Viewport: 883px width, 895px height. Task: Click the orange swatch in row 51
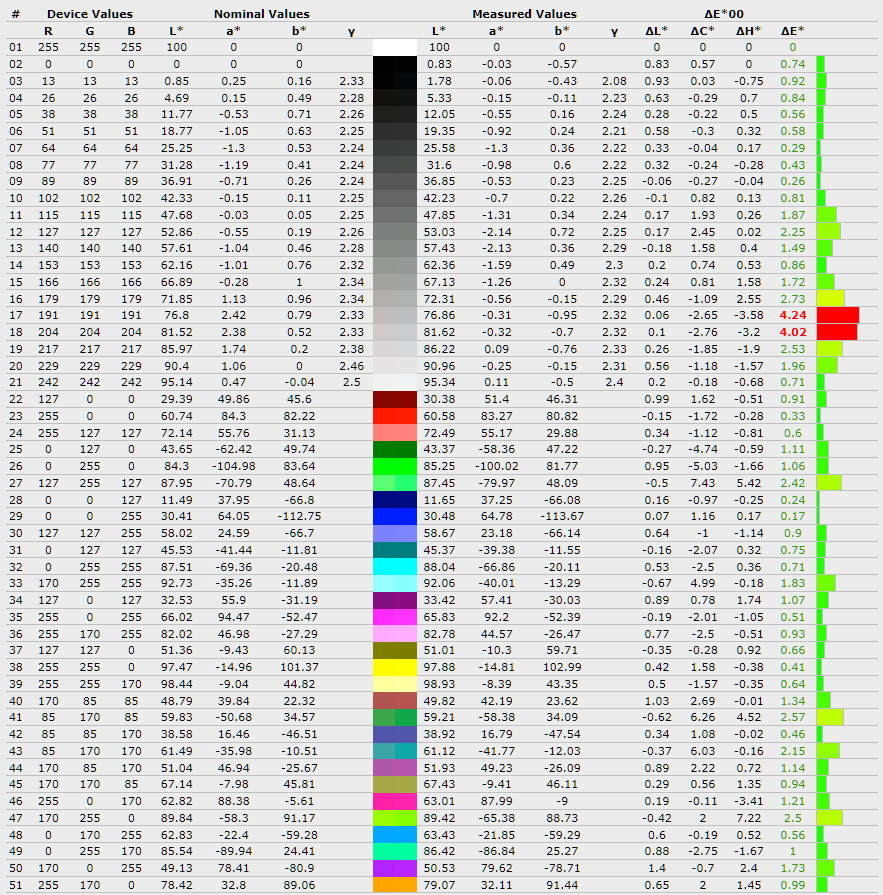[x=394, y=884]
